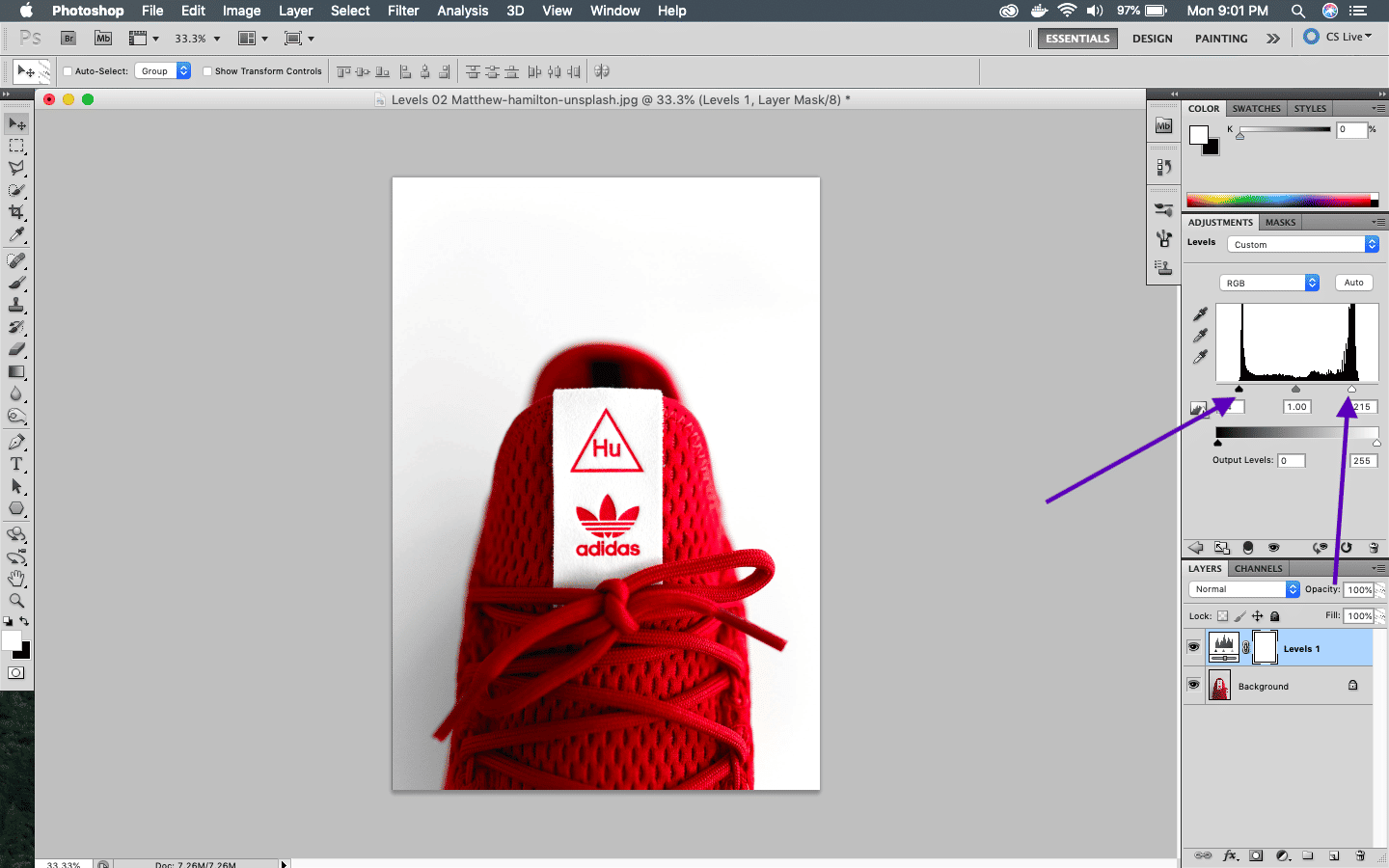The image size is (1389, 868).
Task: Click the Levels 1 layer mask thumbnail
Action: (x=1265, y=647)
